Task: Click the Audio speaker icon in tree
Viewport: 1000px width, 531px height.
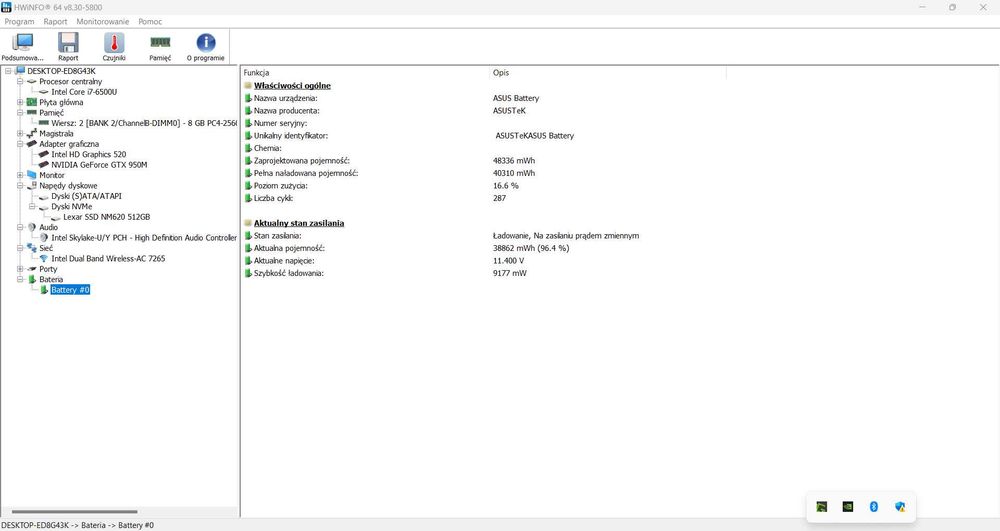Action: 32,227
